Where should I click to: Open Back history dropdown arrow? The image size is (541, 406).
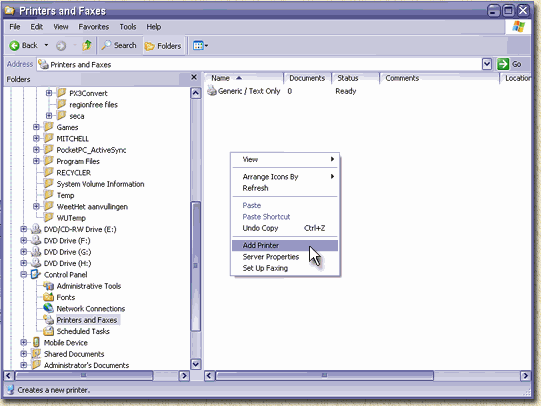tap(46, 45)
